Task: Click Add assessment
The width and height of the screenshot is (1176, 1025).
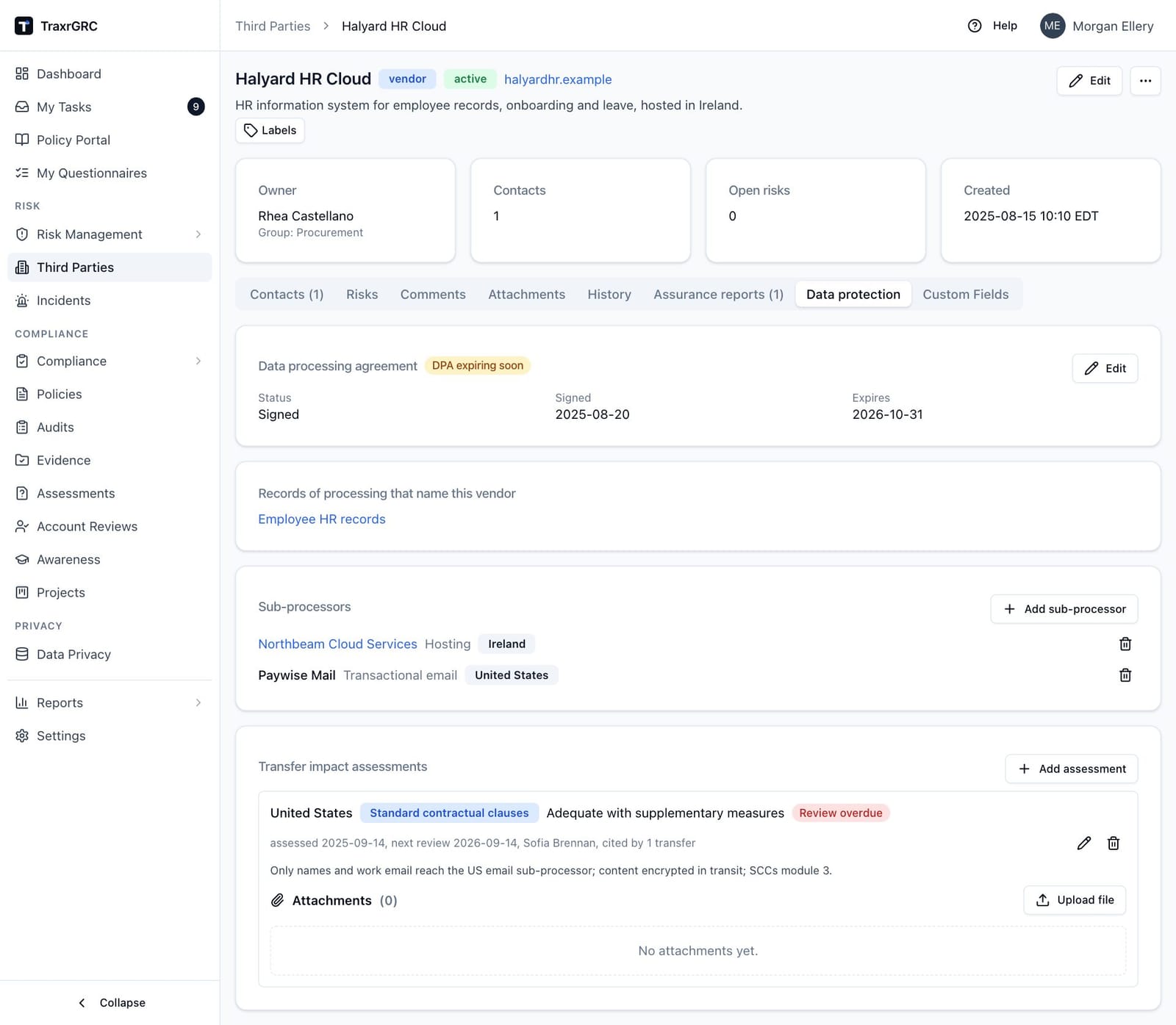Action: click(1072, 769)
